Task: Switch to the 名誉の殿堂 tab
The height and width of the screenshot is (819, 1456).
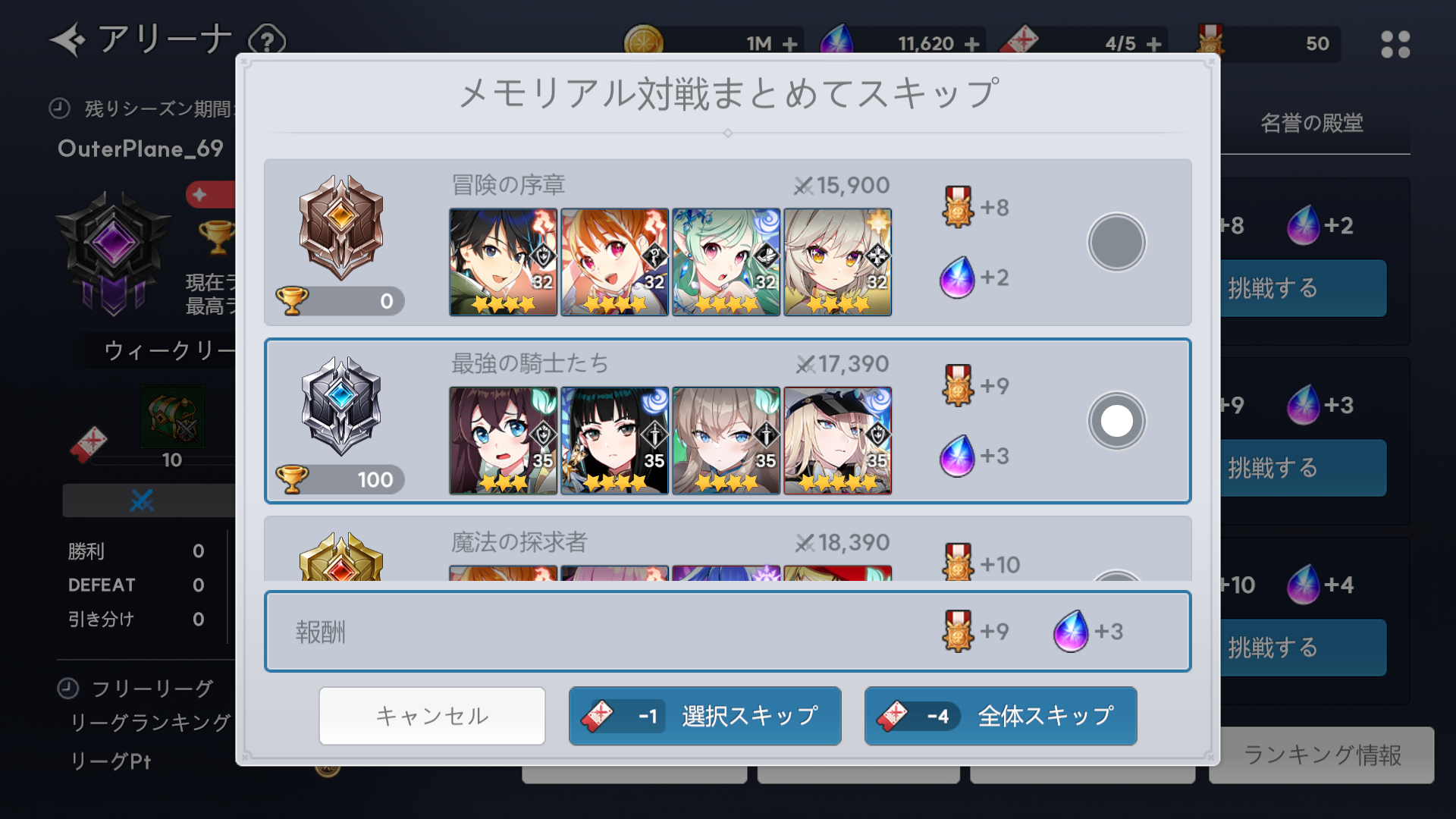Action: click(1312, 123)
